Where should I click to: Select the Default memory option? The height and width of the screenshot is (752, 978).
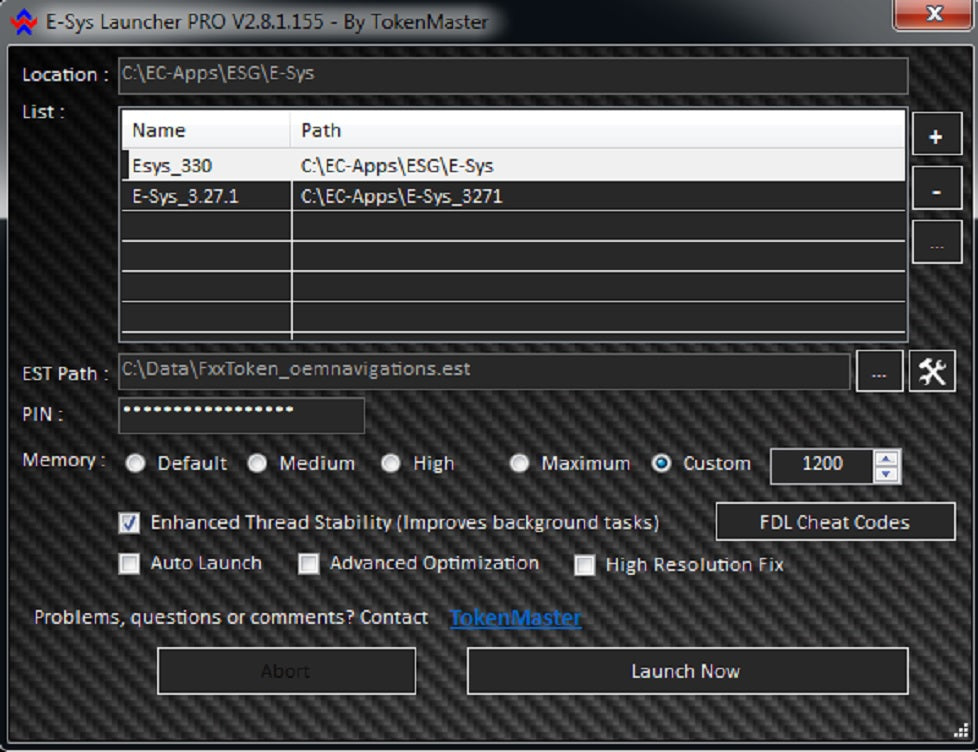click(x=134, y=463)
